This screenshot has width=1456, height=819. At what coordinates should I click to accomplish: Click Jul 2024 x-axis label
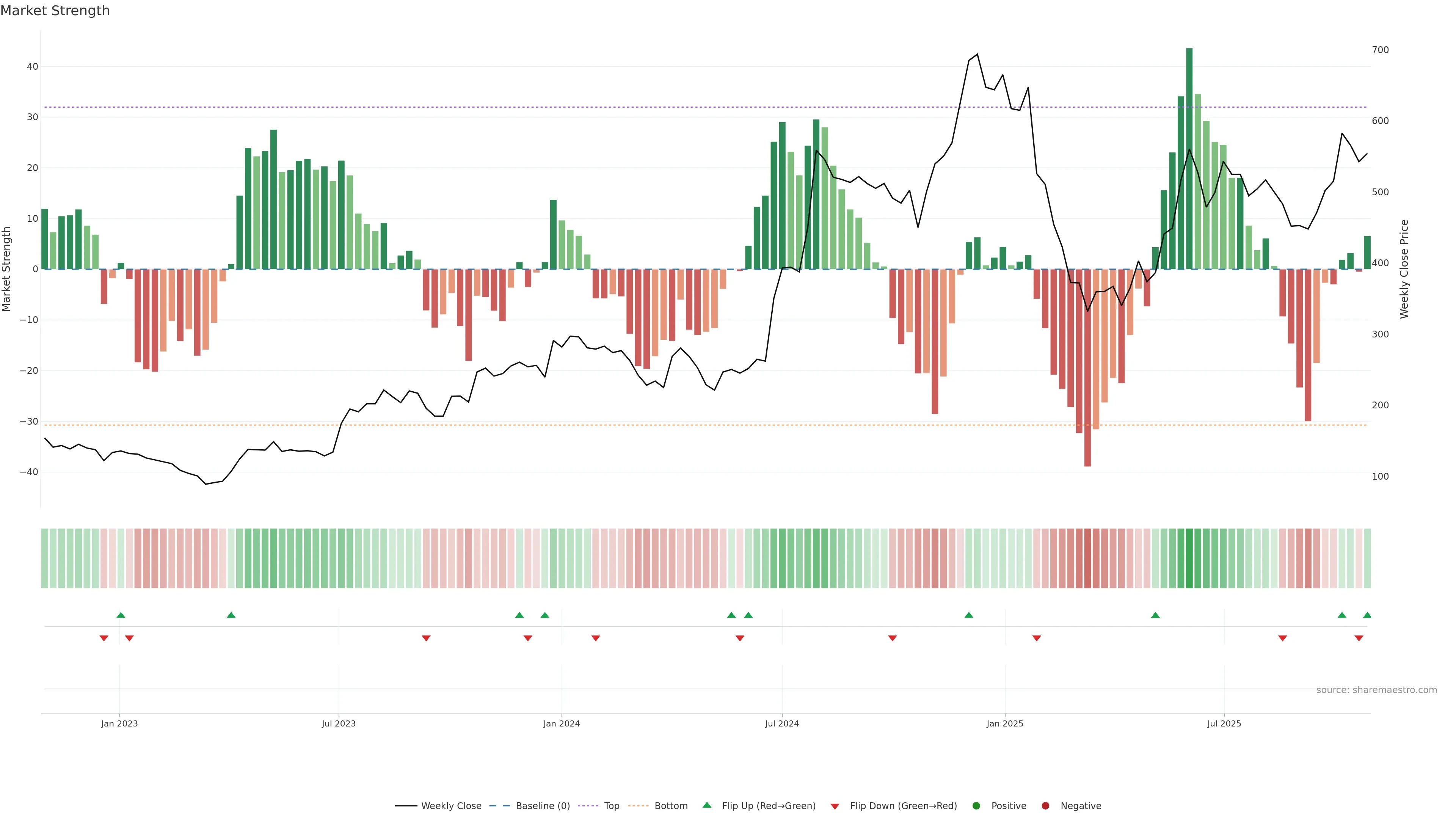click(782, 723)
